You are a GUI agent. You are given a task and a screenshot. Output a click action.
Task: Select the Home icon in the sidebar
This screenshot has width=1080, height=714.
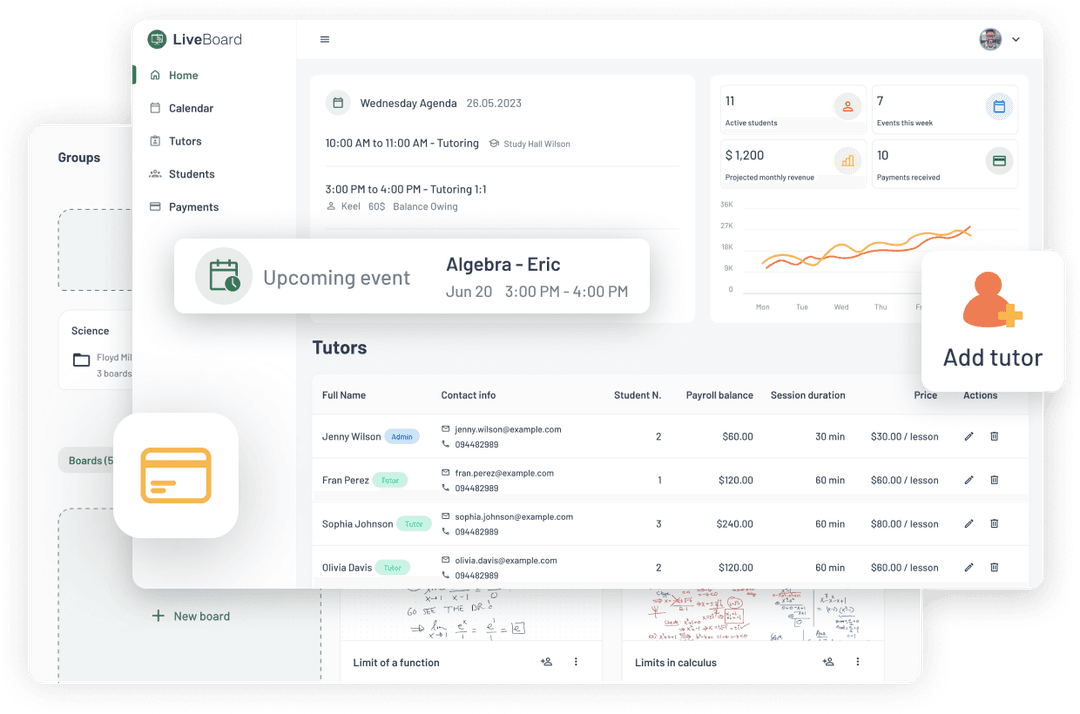(155, 75)
